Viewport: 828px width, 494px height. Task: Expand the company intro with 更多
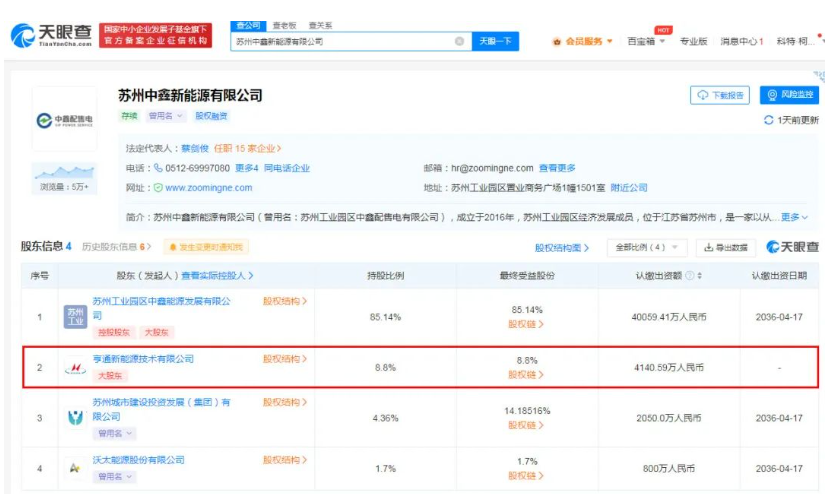(x=794, y=217)
